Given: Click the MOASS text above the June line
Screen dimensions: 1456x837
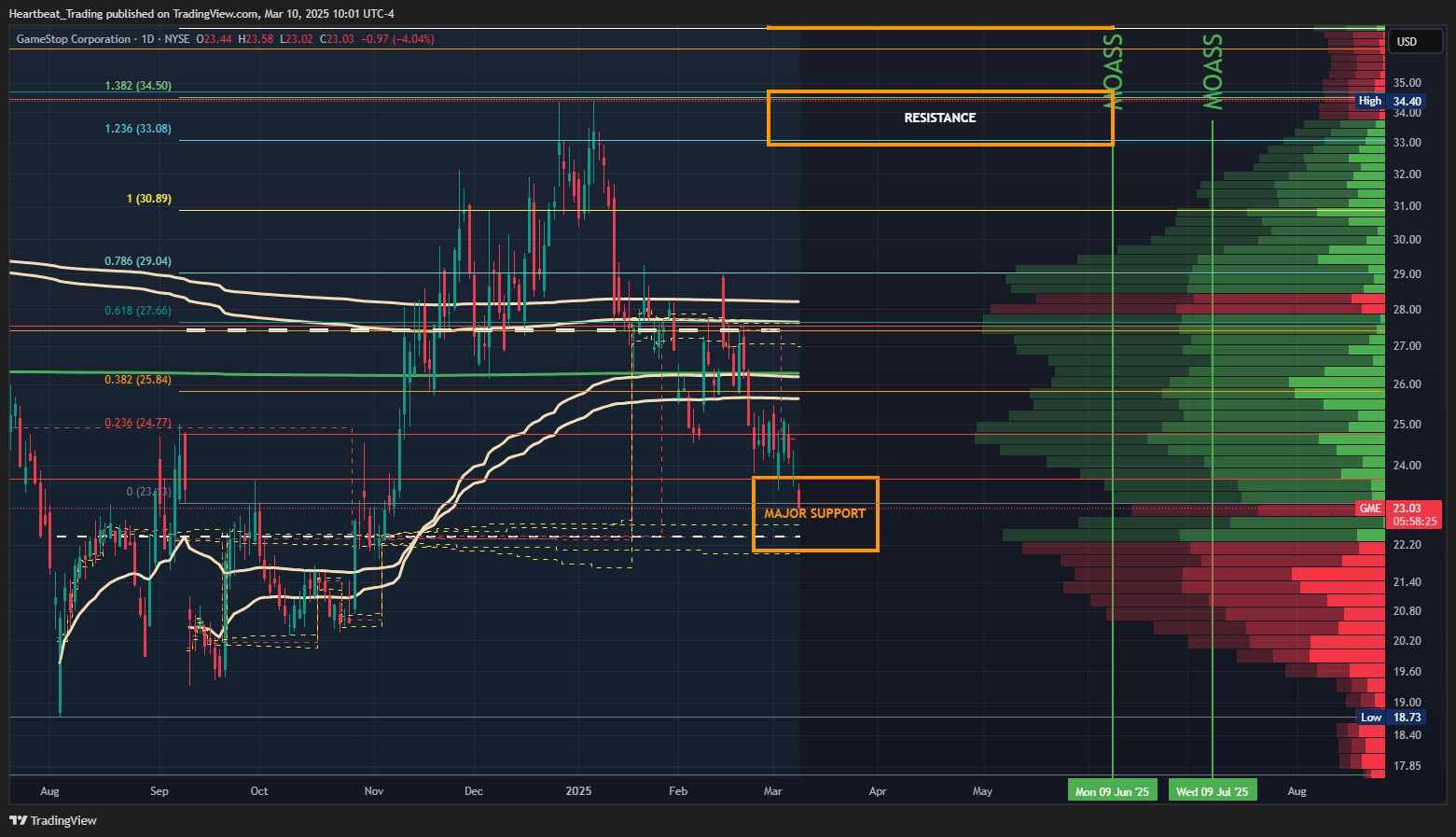Looking at the screenshot, I should pyautogui.click(x=1112, y=72).
